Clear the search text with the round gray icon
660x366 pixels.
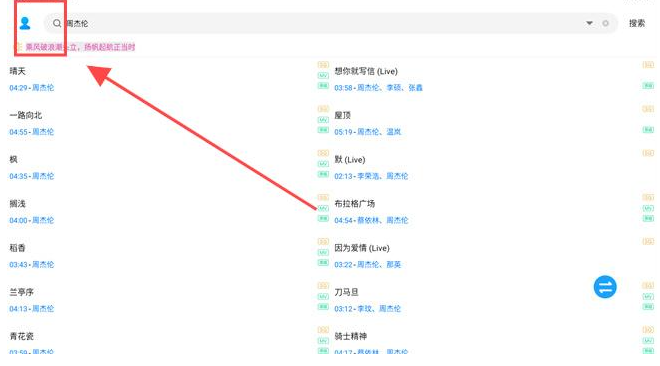click(x=605, y=24)
